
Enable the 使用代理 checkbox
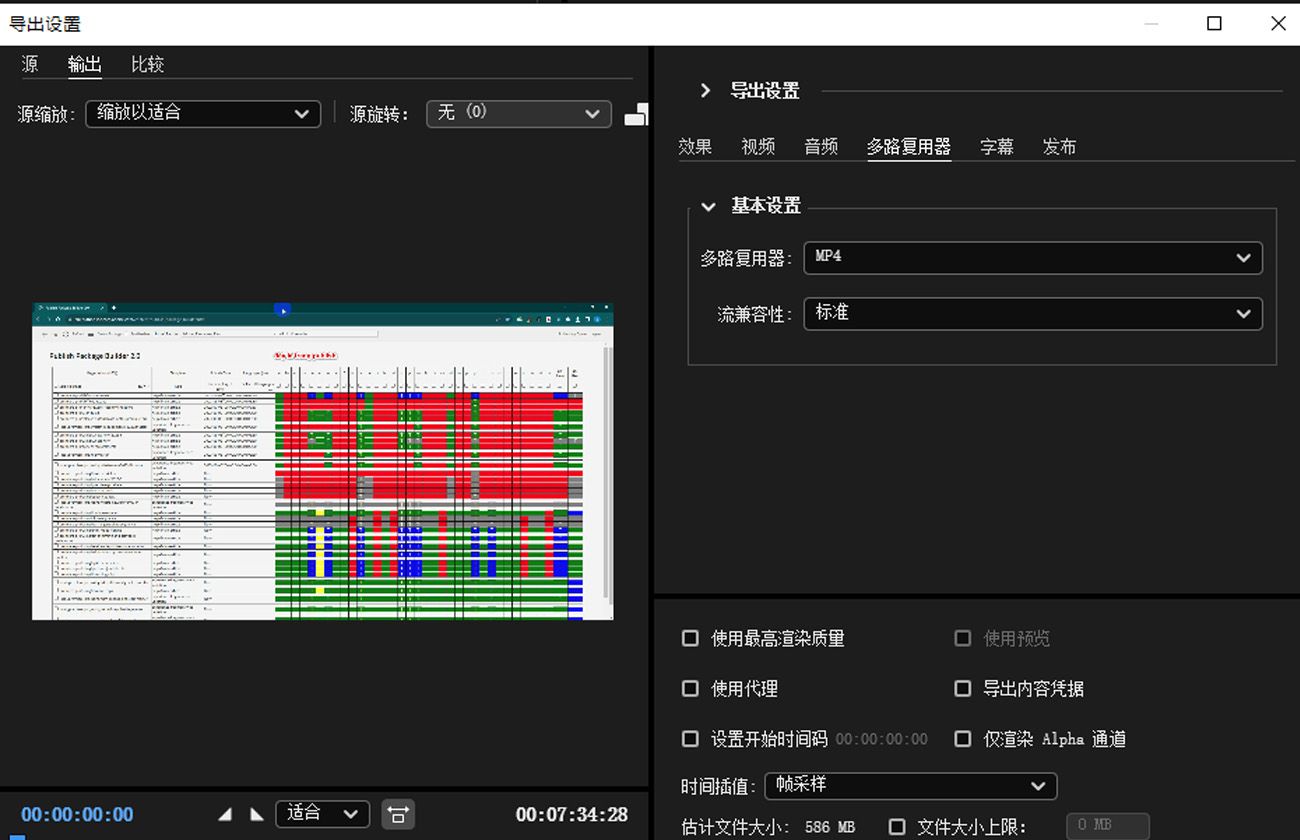[690, 688]
